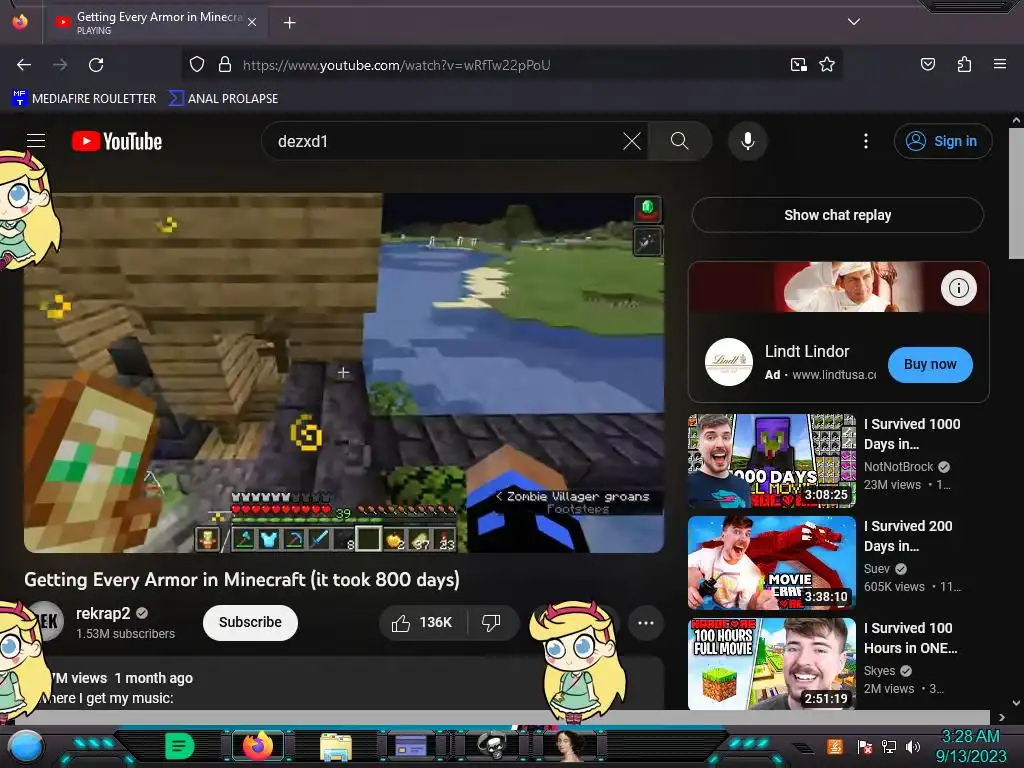The height and width of the screenshot is (768, 1024).
Task: Go to YouTube home via logo
Action: (117, 141)
